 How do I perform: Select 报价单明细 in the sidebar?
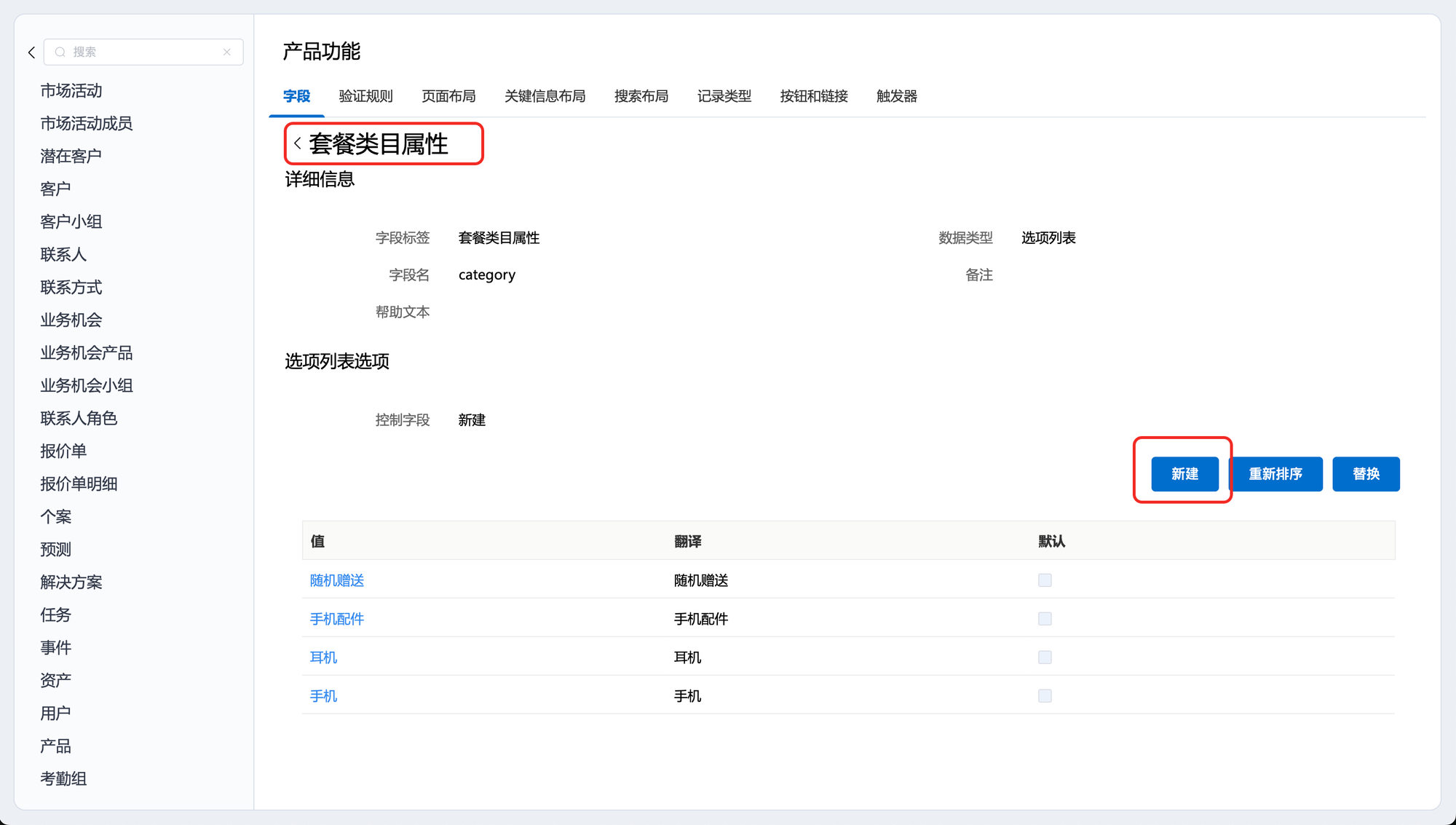[x=79, y=484]
